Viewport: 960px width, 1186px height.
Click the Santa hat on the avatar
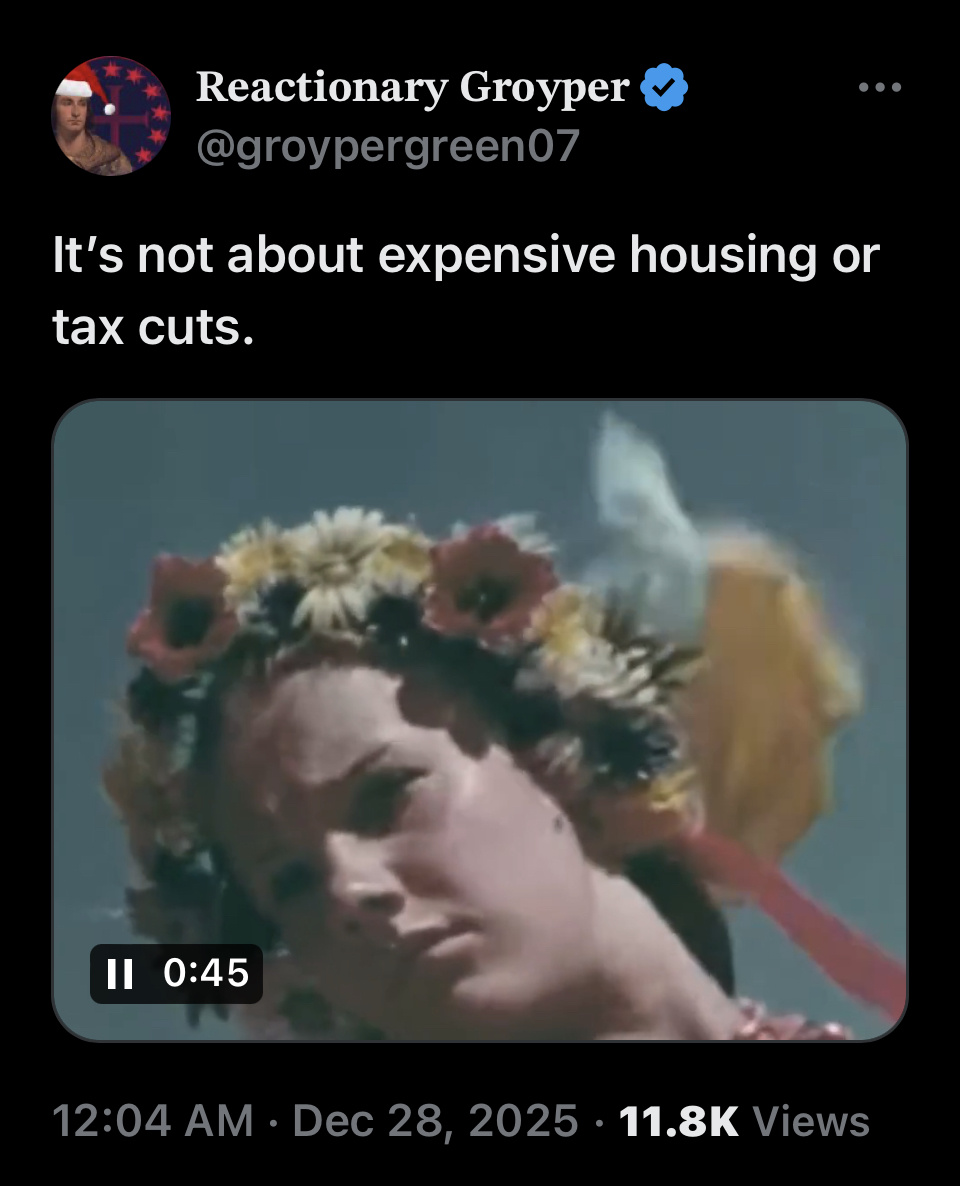85,85
